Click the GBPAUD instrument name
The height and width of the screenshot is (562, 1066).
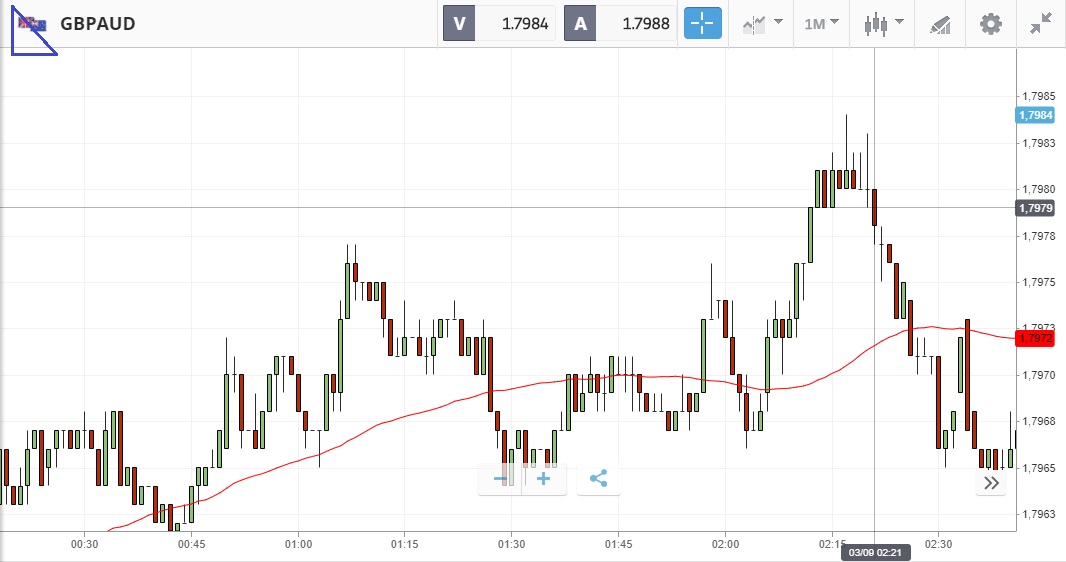coord(98,24)
